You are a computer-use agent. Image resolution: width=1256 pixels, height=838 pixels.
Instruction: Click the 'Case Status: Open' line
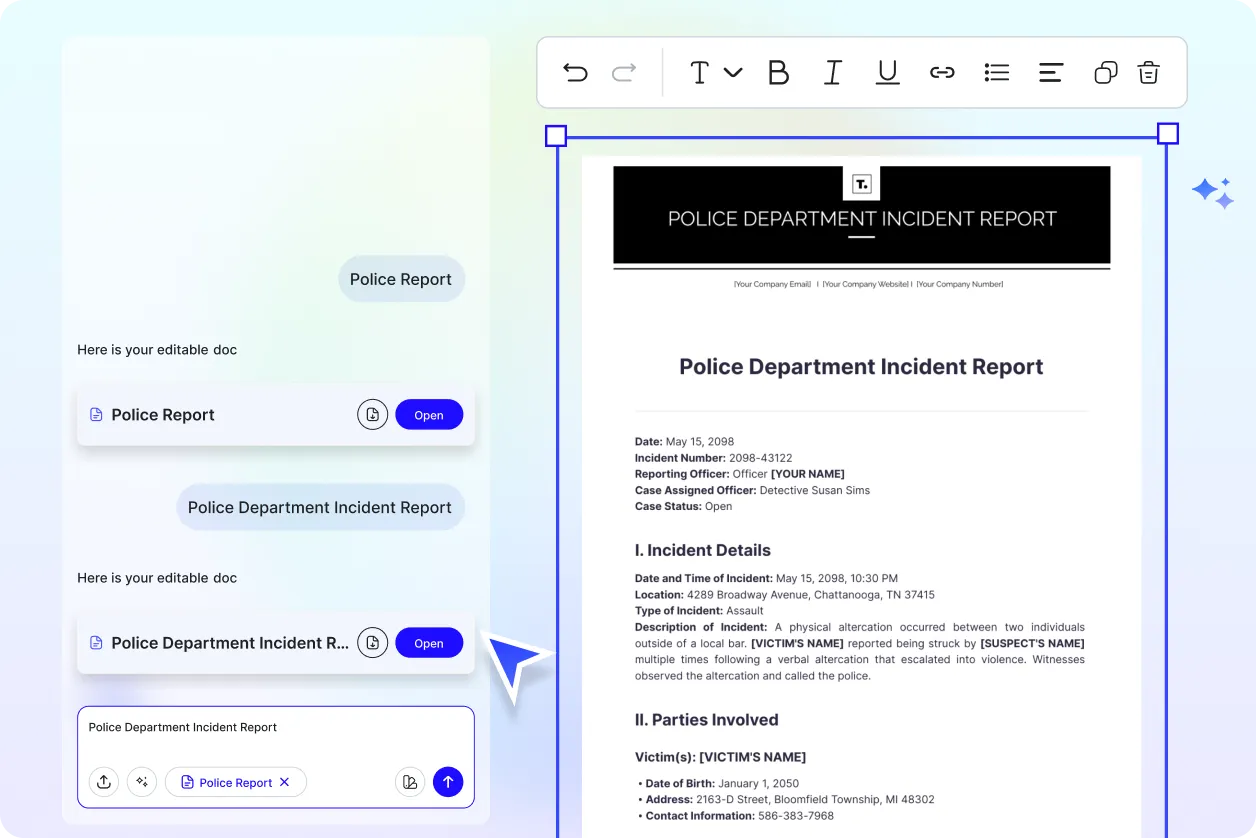(683, 506)
